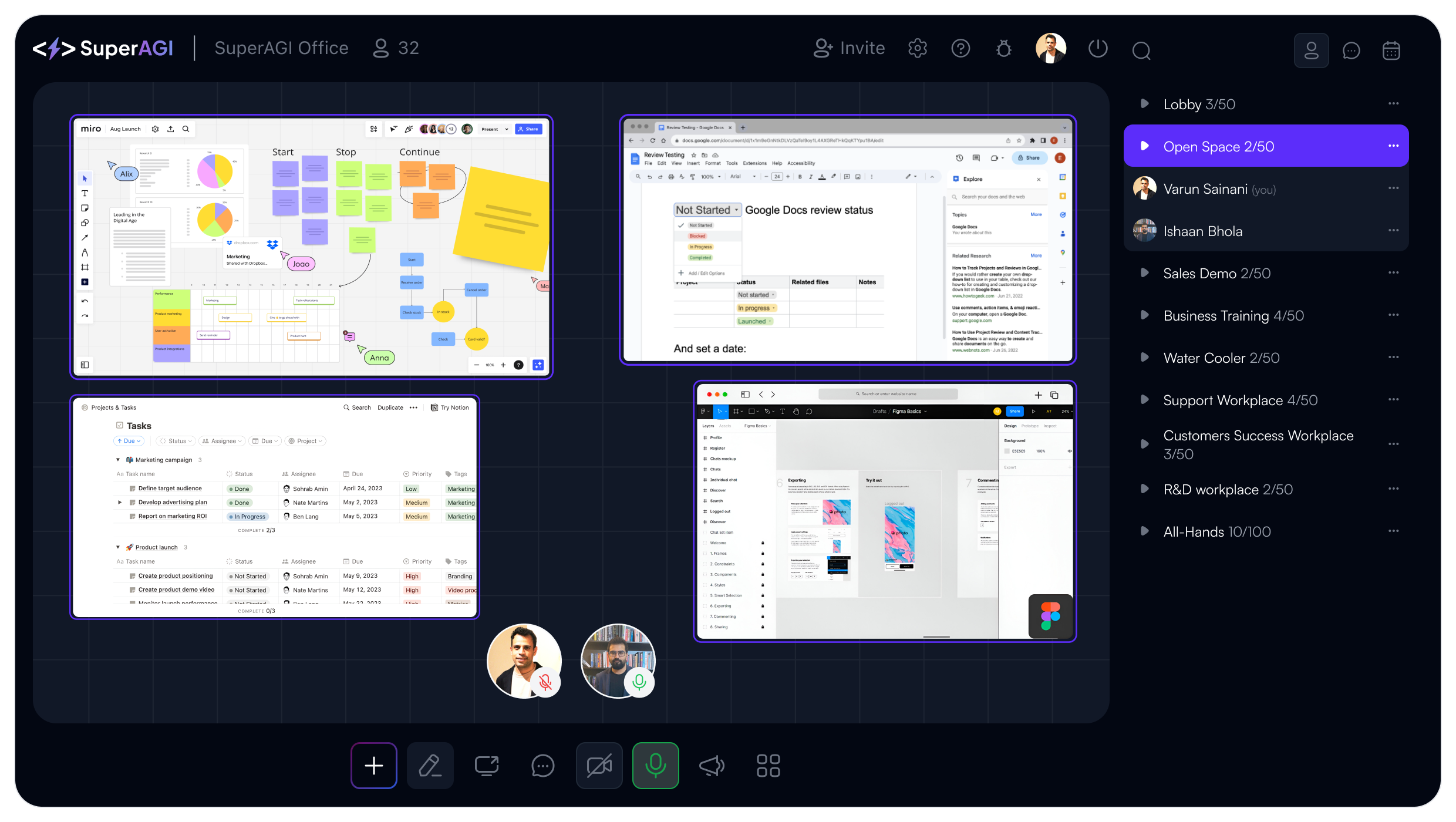The width and height of the screenshot is (1456, 822).
Task: Click the SuperAGI logo
Action: [103, 48]
